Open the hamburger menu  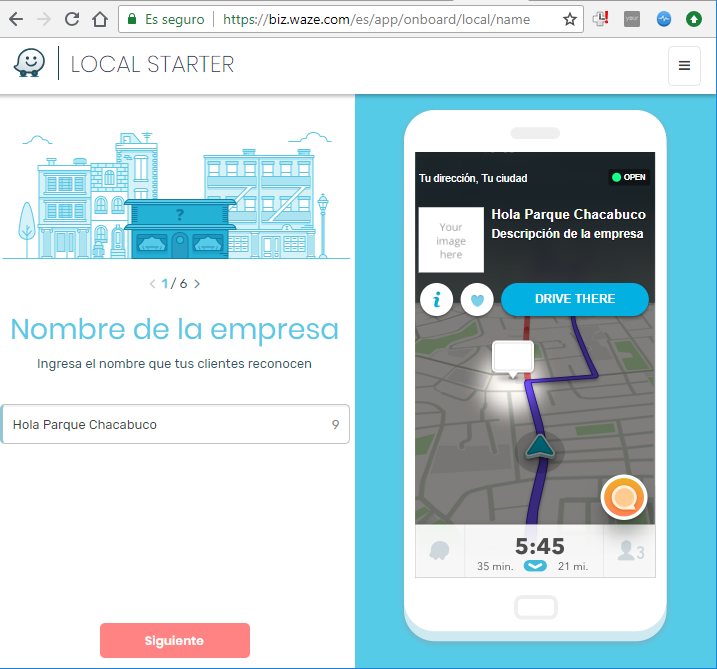tap(684, 65)
